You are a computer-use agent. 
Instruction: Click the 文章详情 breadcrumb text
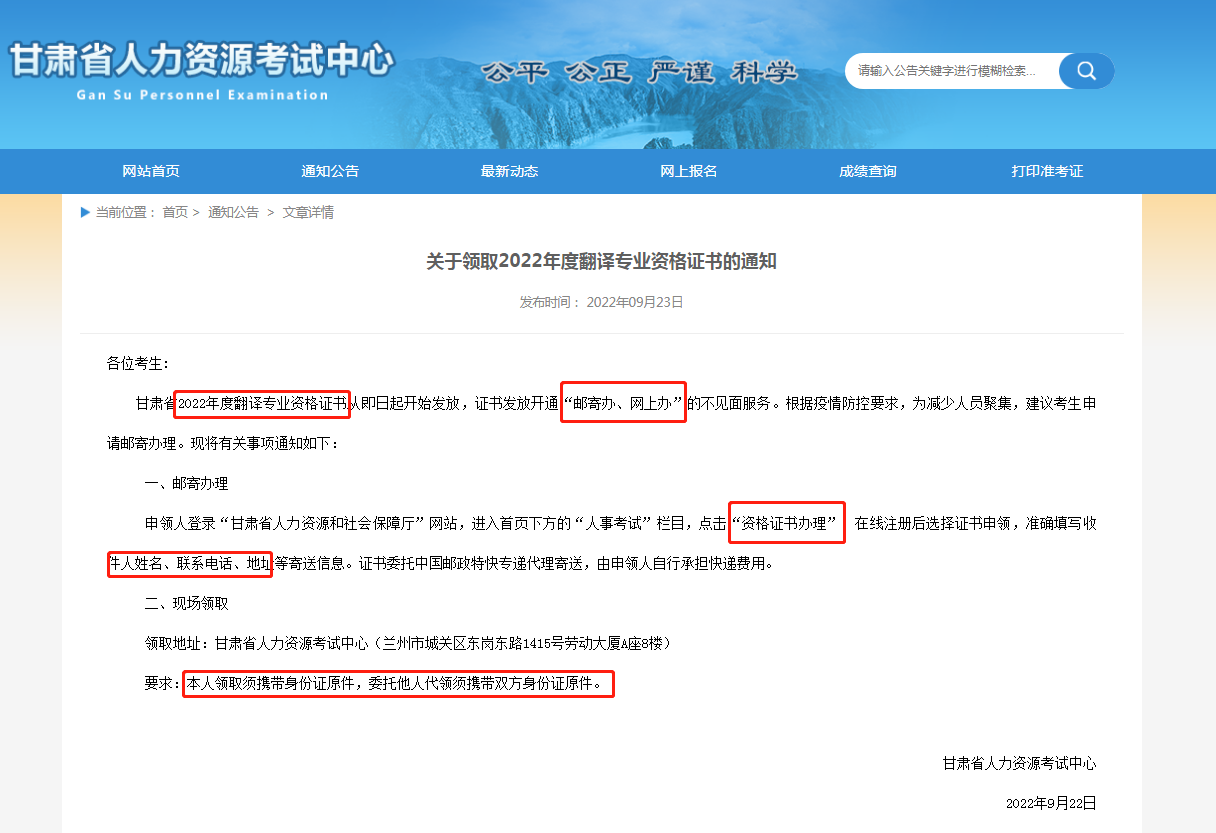(x=308, y=212)
